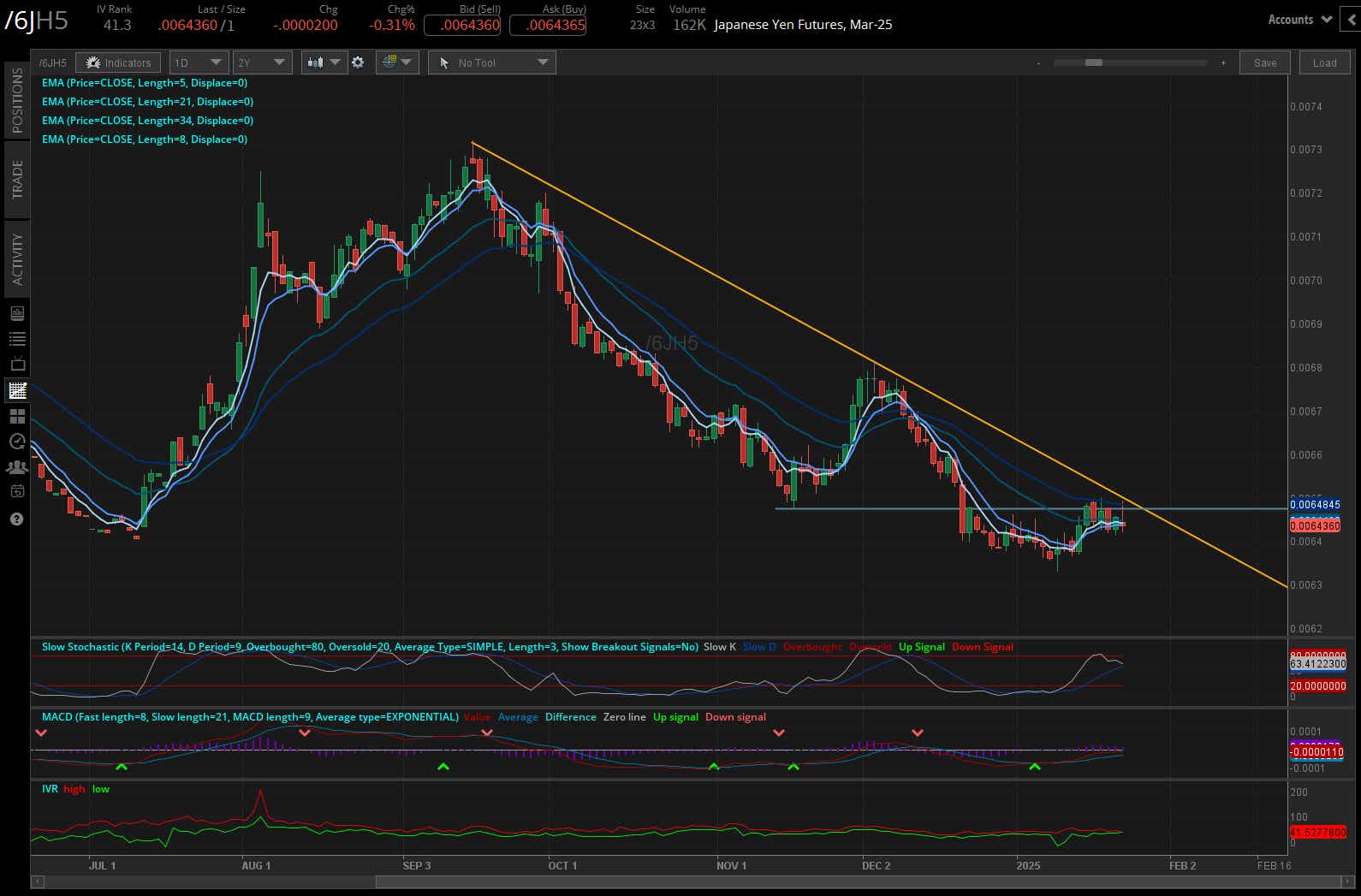Image resolution: width=1361 pixels, height=896 pixels.
Task: Click the help question mark icon
Action: (x=16, y=519)
